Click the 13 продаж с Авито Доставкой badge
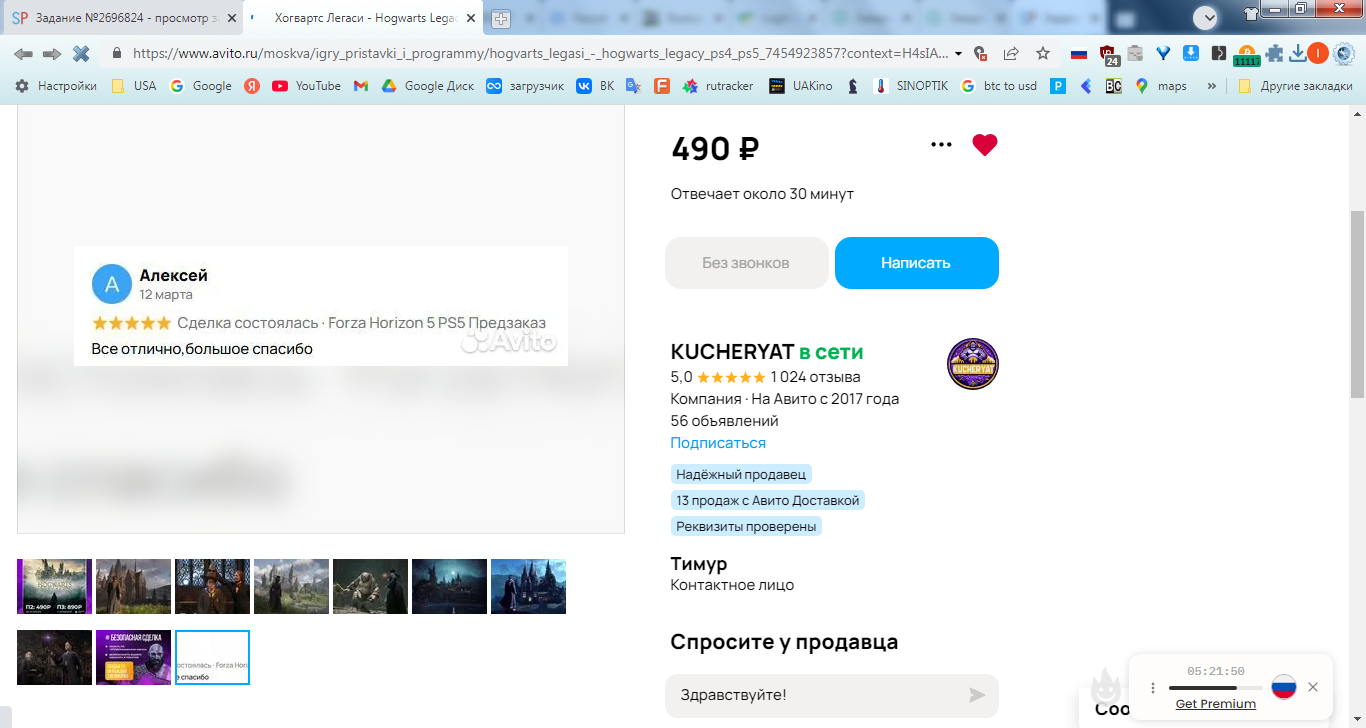The width and height of the screenshot is (1366, 728). 768,500
